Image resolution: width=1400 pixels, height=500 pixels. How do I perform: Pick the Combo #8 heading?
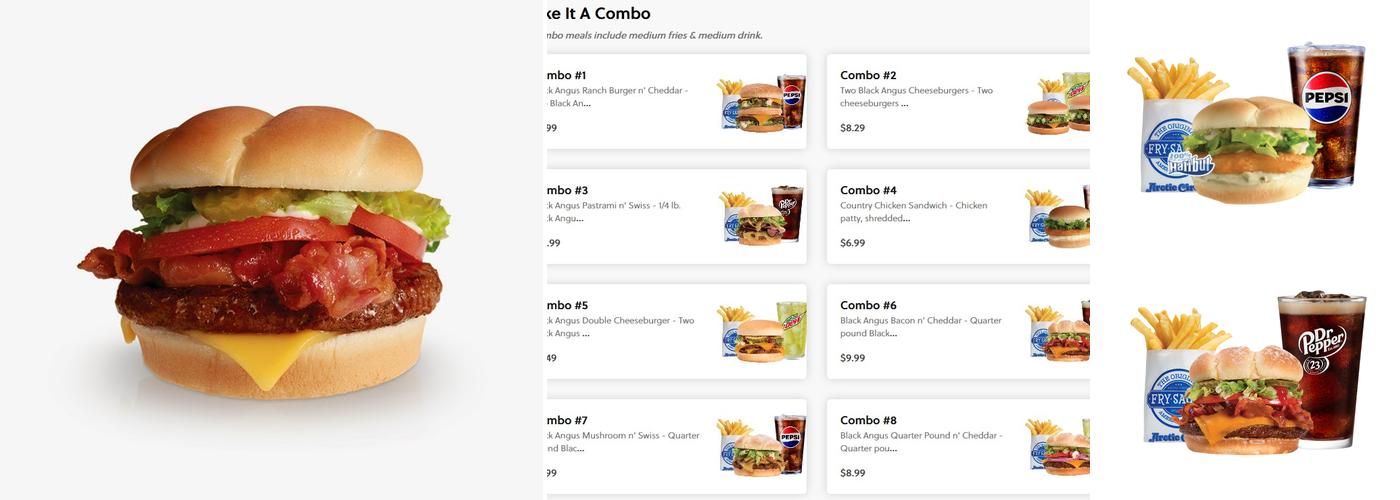[x=868, y=420]
